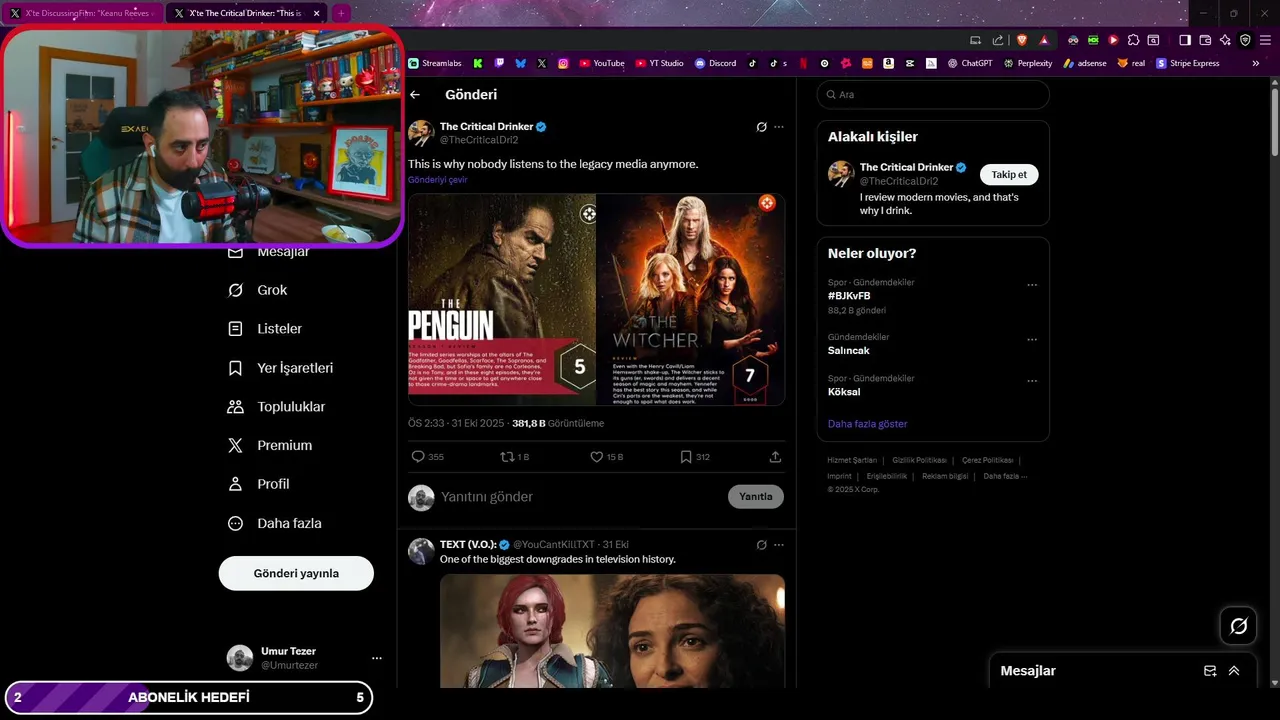The height and width of the screenshot is (720, 1280).
Task: Open Grok in the left sidebar
Action: (258, 290)
